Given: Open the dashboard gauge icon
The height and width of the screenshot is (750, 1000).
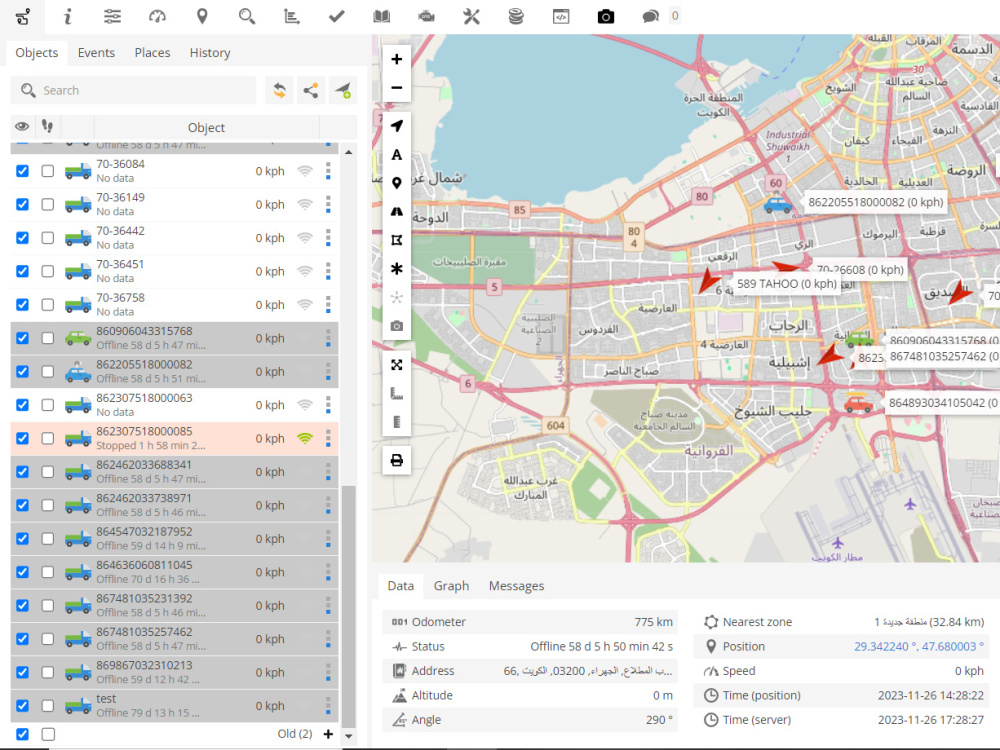Looking at the screenshot, I should pos(157,17).
